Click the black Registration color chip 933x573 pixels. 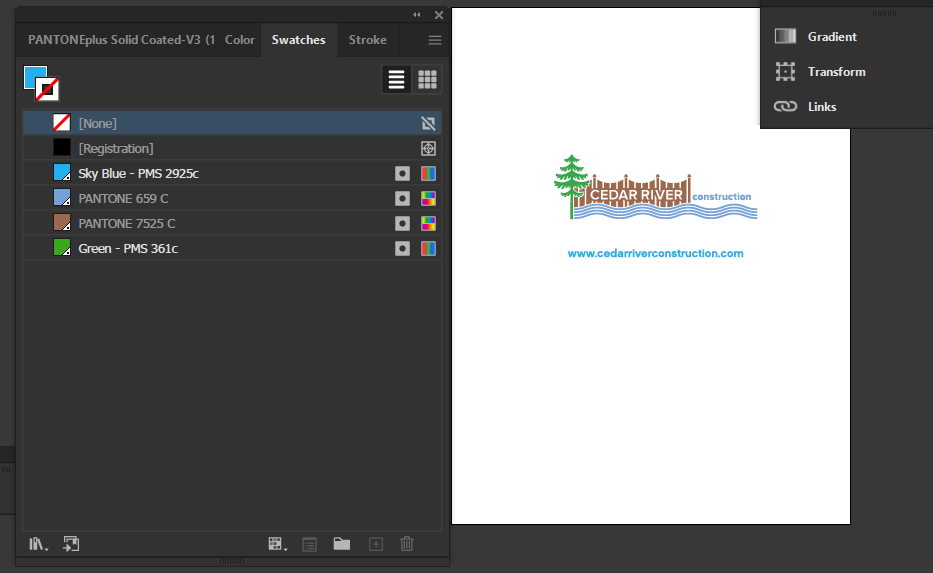click(62, 148)
